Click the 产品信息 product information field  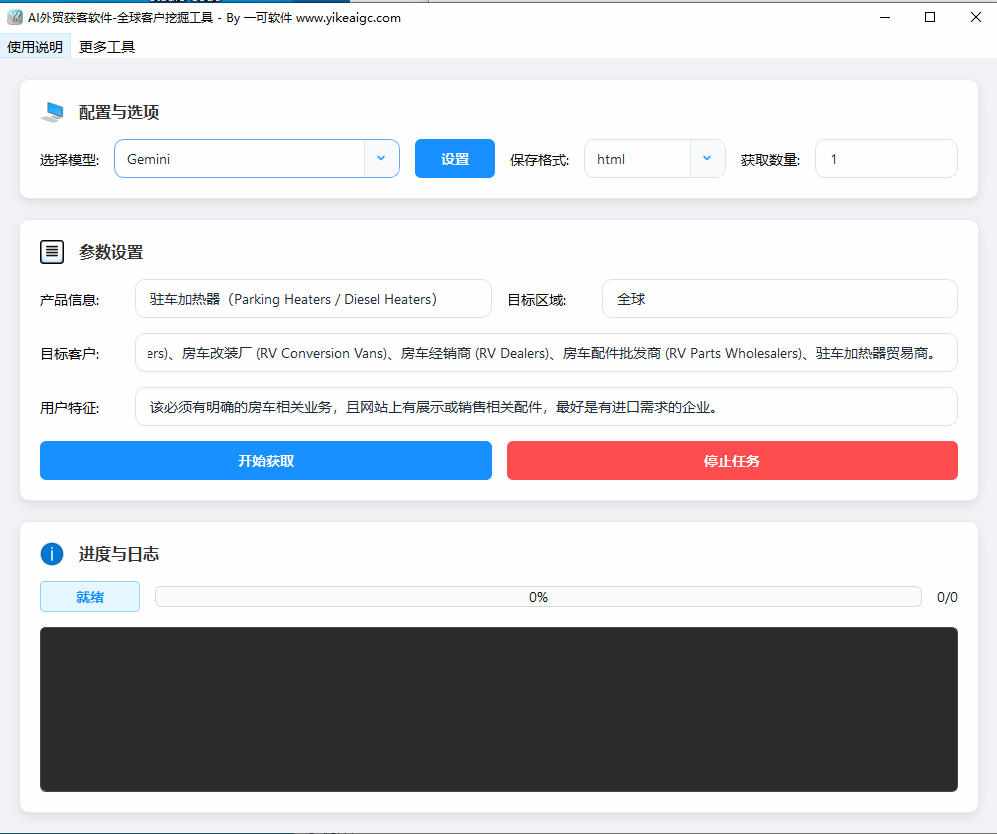point(312,298)
